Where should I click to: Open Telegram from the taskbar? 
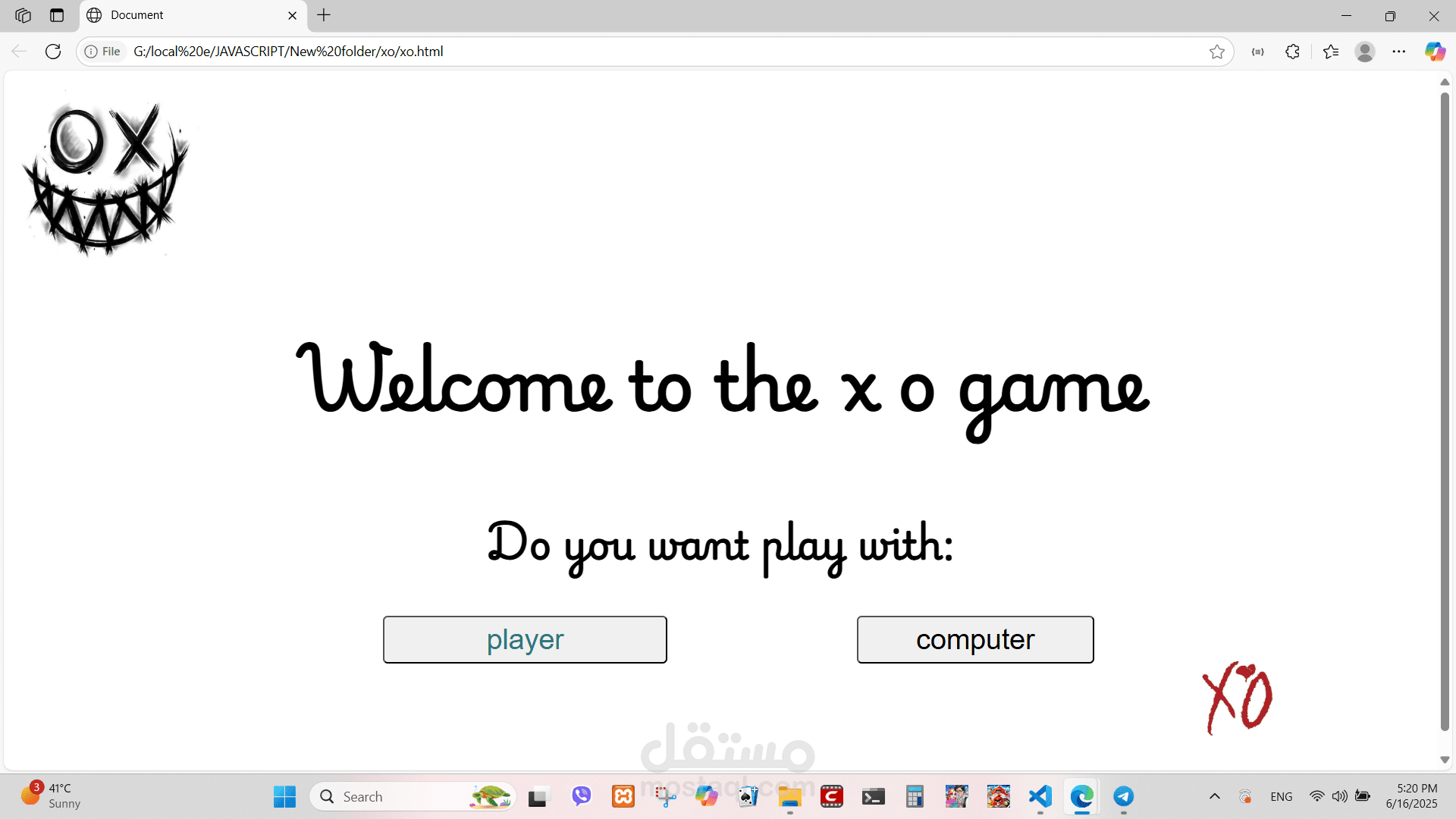1124,796
